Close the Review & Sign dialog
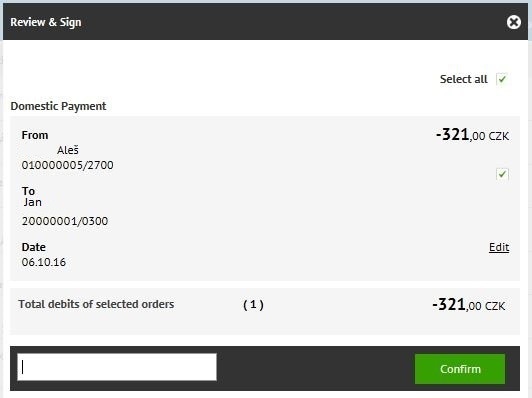 pyautogui.click(x=514, y=22)
